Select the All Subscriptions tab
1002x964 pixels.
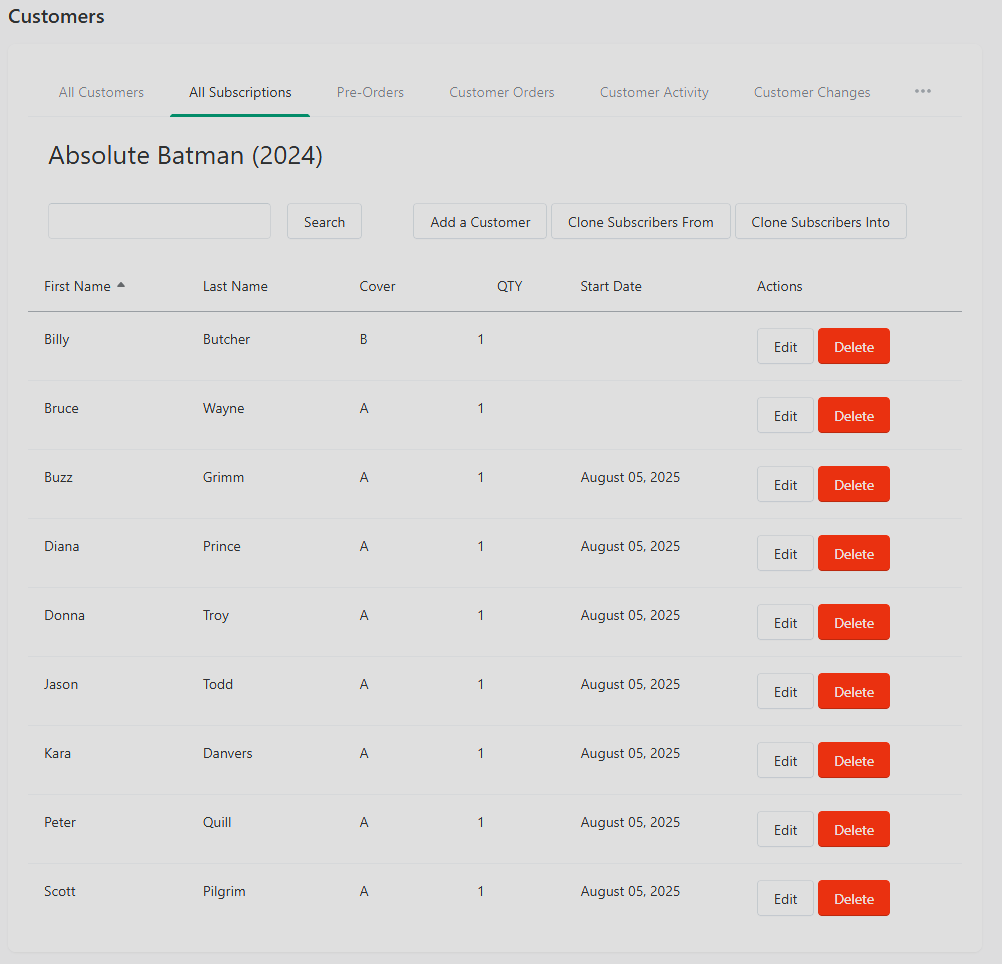click(240, 92)
